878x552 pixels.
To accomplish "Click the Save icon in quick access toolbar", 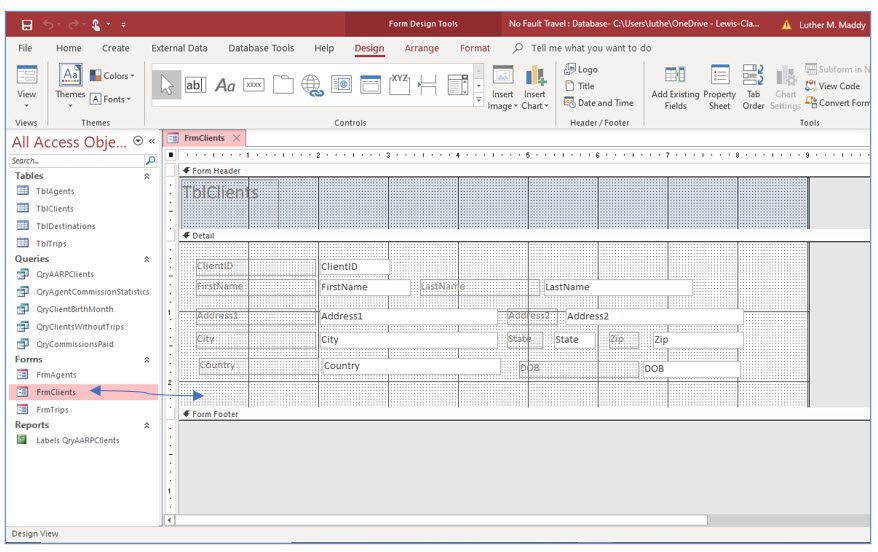I will click(26, 25).
